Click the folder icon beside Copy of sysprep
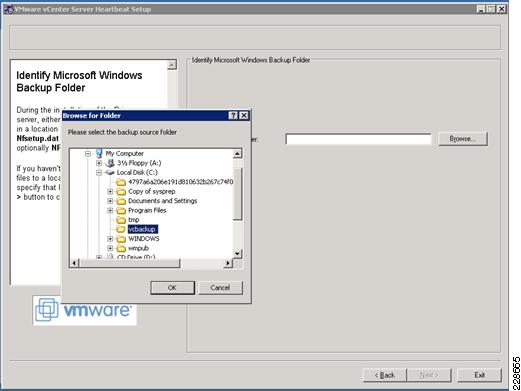This screenshot has width=521, height=391. [x=121, y=192]
